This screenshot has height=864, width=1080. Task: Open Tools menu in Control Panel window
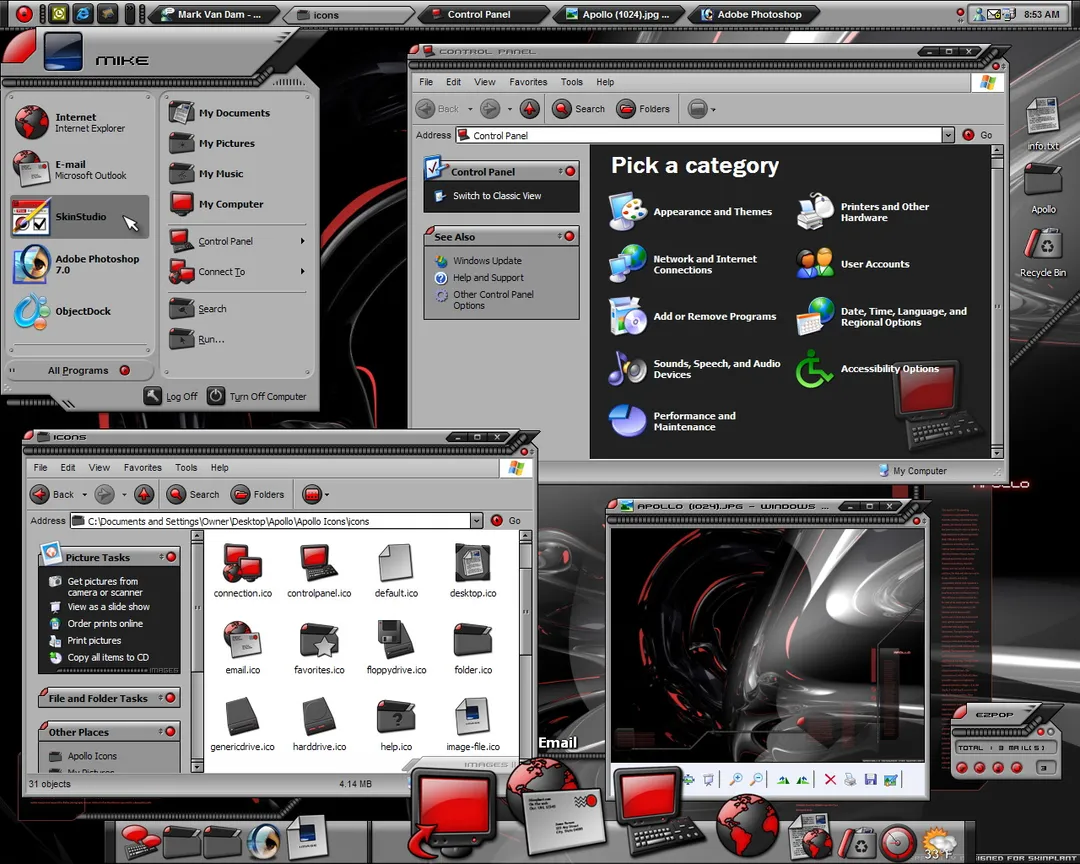(572, 82)
